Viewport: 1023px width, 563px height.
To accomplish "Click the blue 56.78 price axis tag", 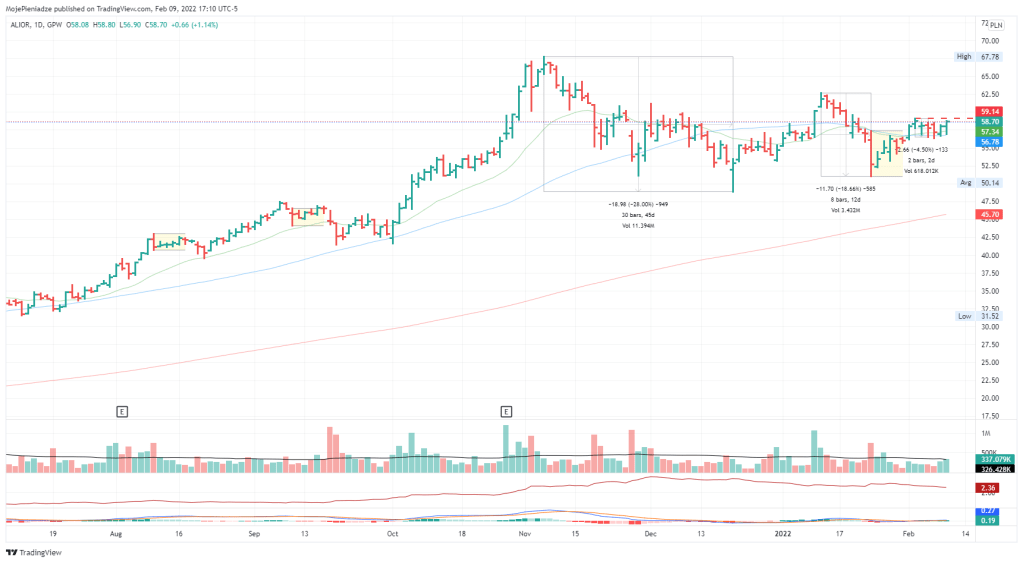I will pyautogui.click(x=992, y=142).
